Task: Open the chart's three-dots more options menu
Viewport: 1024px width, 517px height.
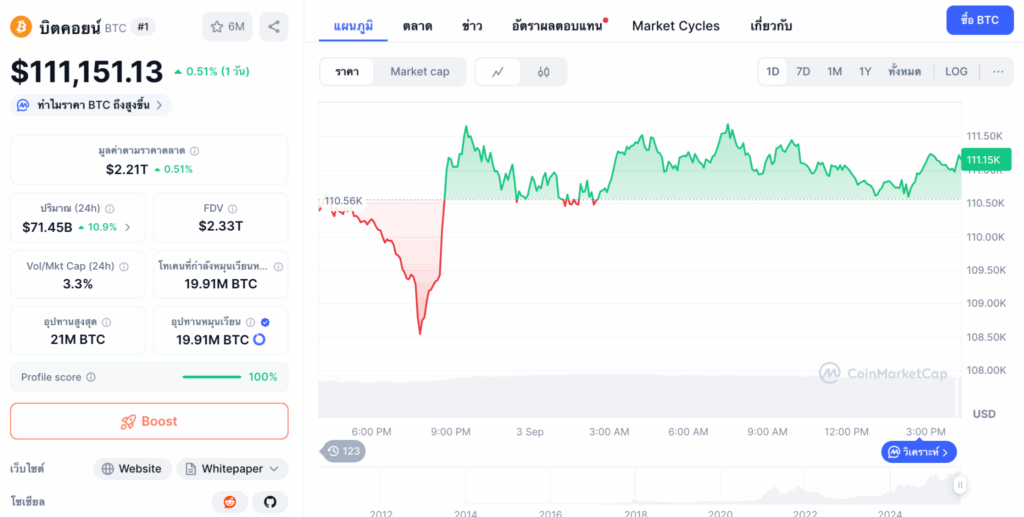Action: coord(998,72)
